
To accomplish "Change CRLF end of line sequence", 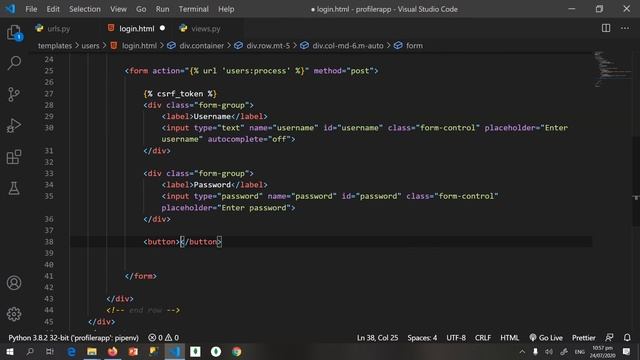I will 483,338.
